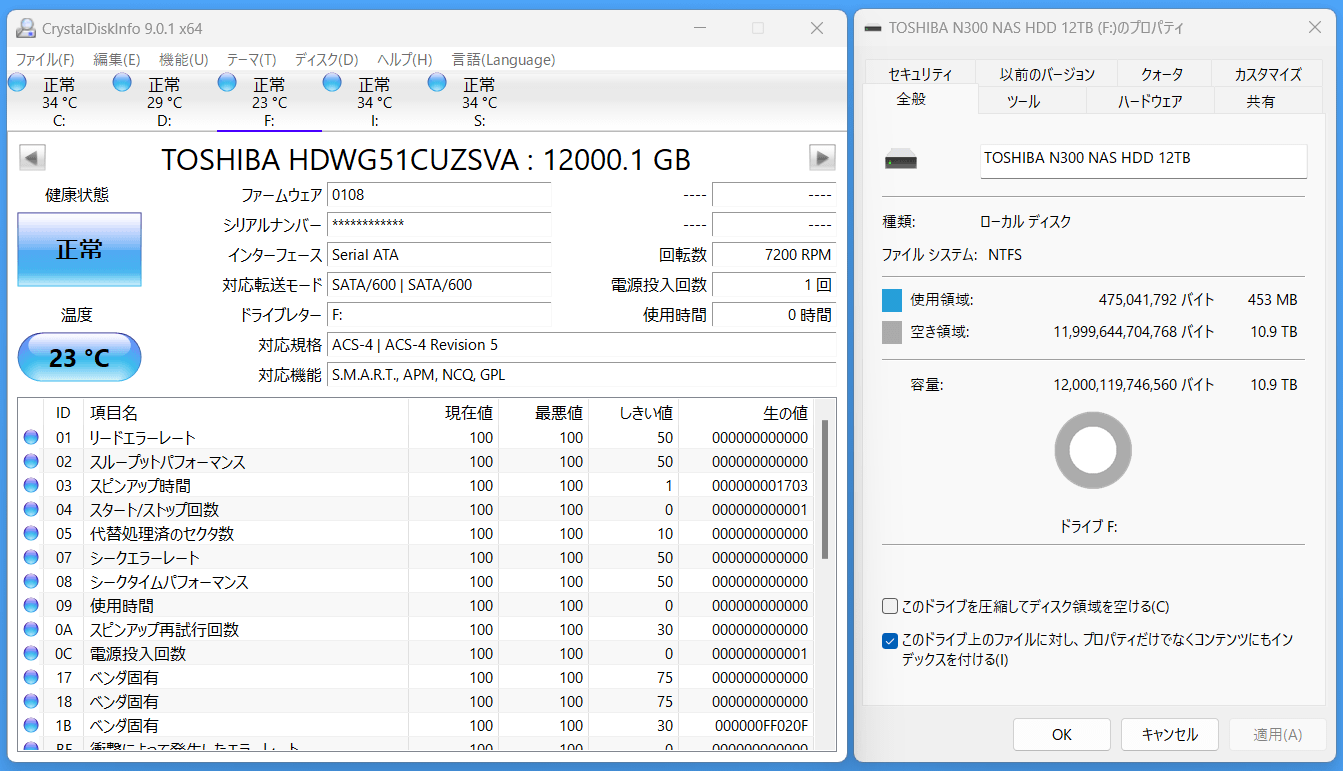Viewport: 1343px width, 771px height.
Task: Click status orb for スピンアップ再試行回数 row
Action: 31,630
